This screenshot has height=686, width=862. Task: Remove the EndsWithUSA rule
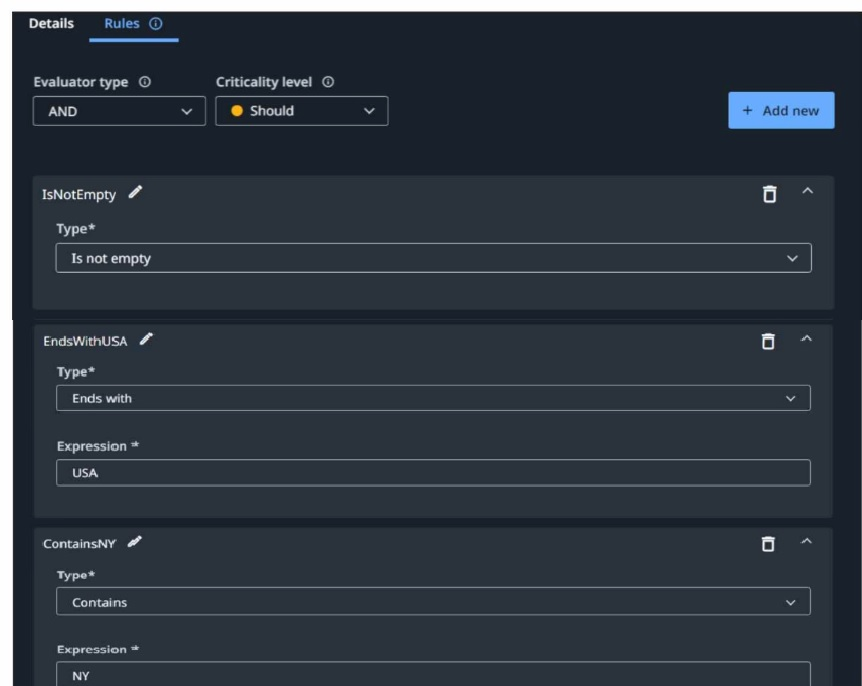point(769,339)
